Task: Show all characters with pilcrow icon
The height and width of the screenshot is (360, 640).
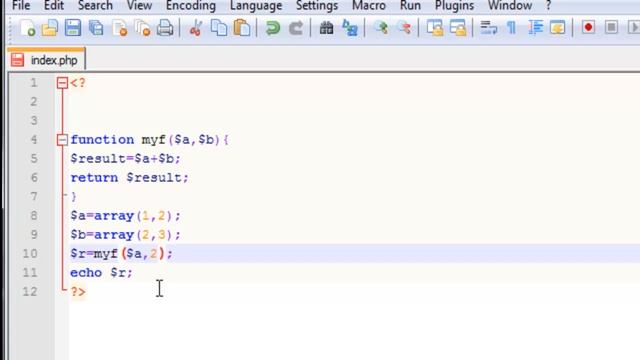Action: click(511, 28)
